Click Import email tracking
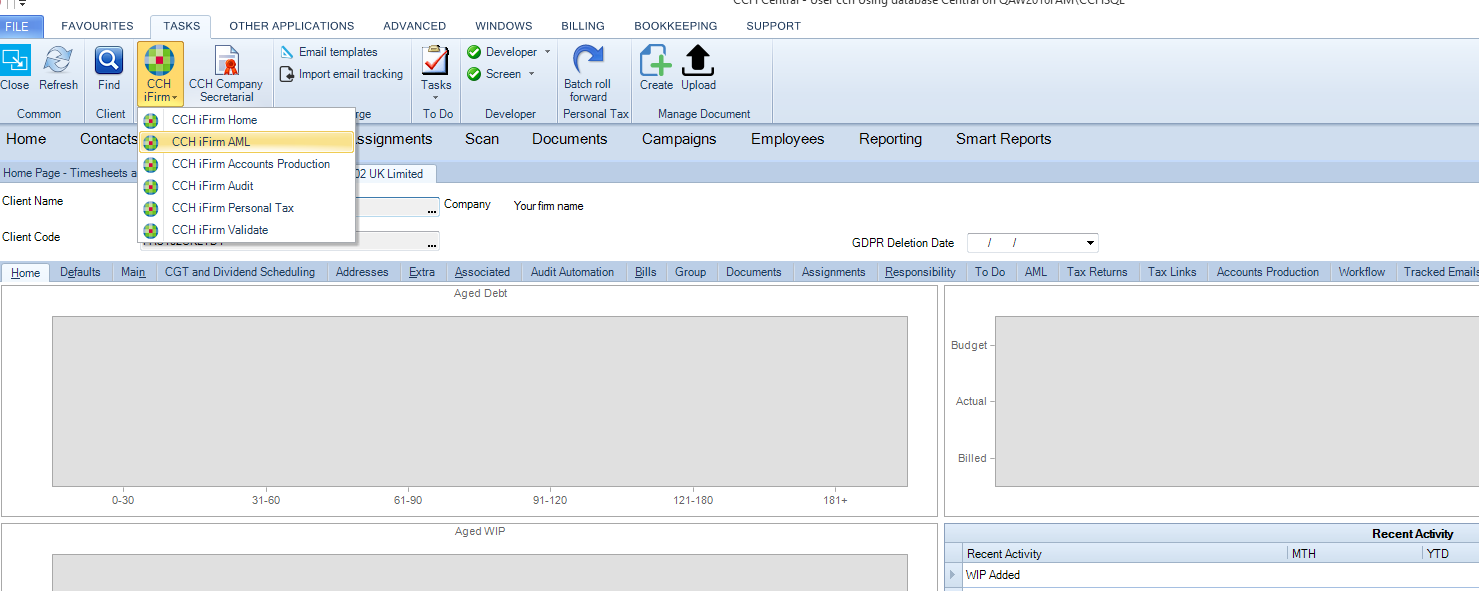Screen dimensions: 1479x591 [341, 74]
